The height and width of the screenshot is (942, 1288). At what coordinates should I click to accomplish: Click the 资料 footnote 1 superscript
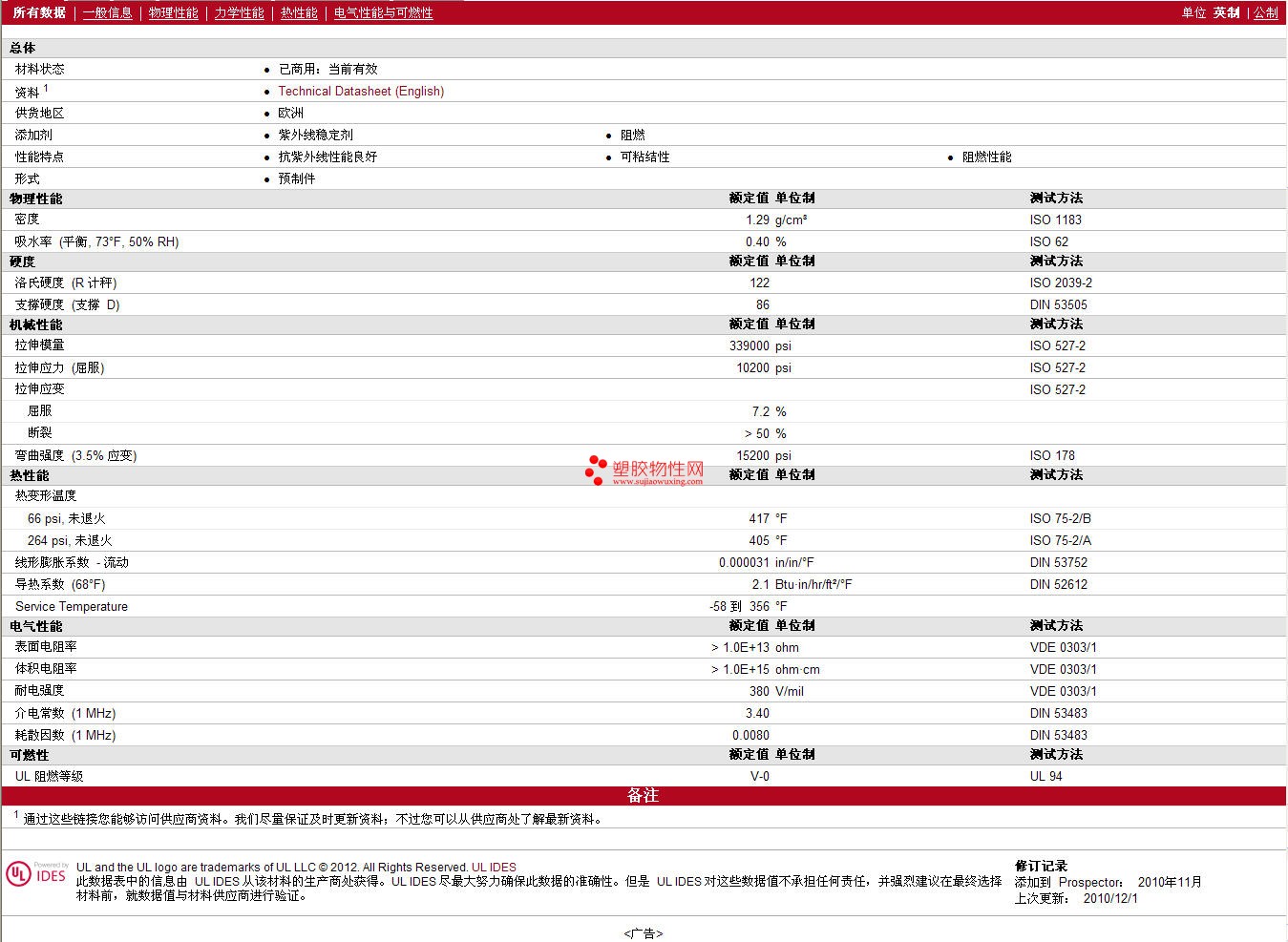pos(46,88)
